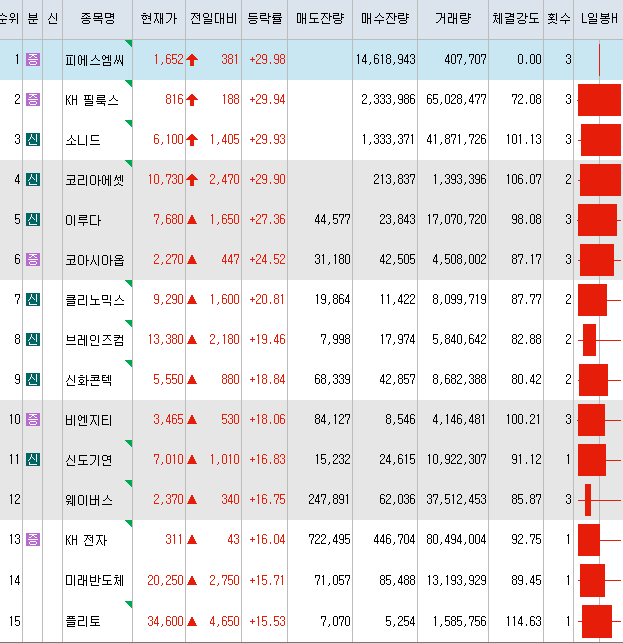Select stock name 피에스엠씨
Image resolution: width=623 pixels, height=643 pixels.
point(94,60)
